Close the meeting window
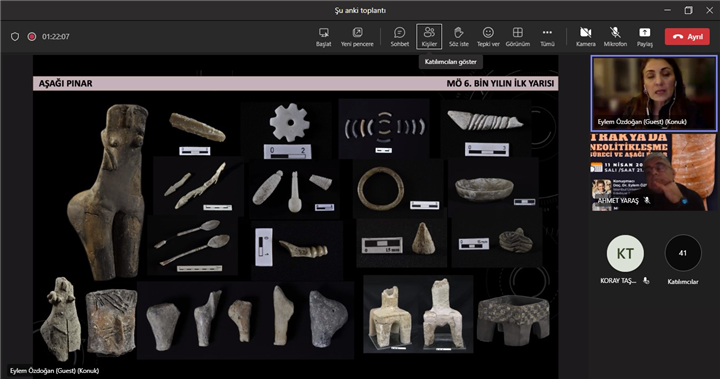The width and height of the screenshot is (720, 379). pos(709,10)
